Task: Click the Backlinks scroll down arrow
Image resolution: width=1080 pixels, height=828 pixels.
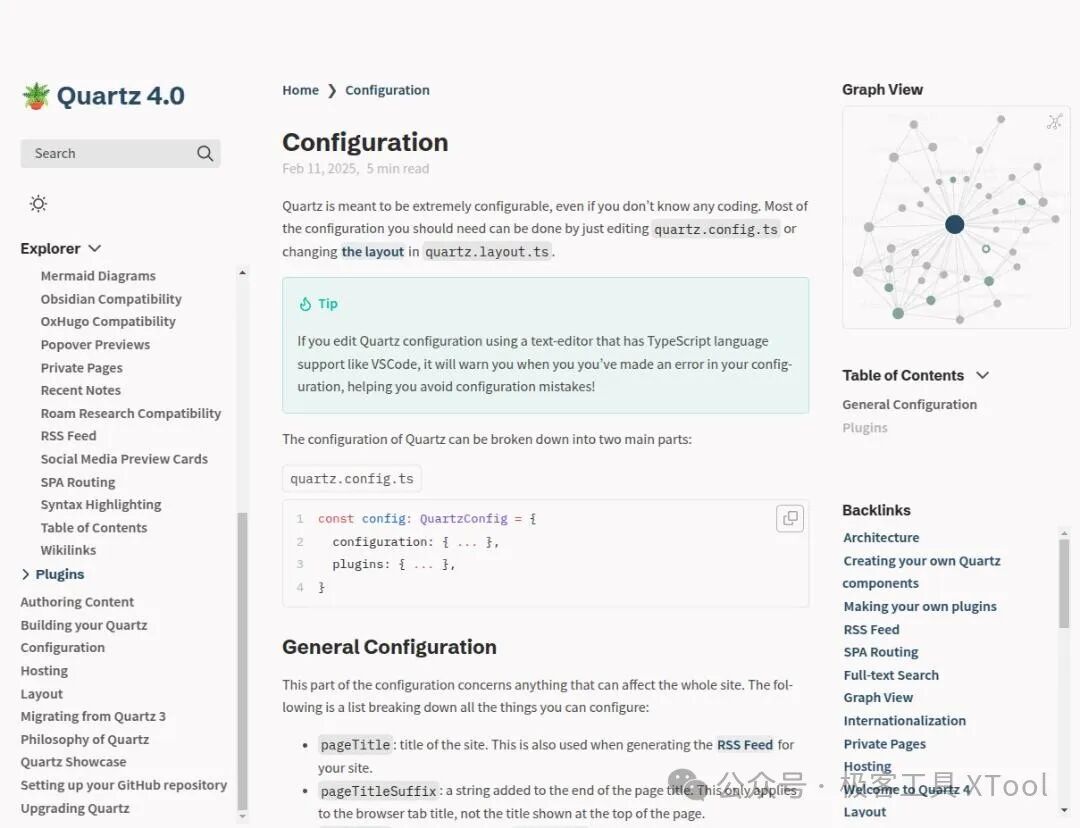Action: (1064, 810)
